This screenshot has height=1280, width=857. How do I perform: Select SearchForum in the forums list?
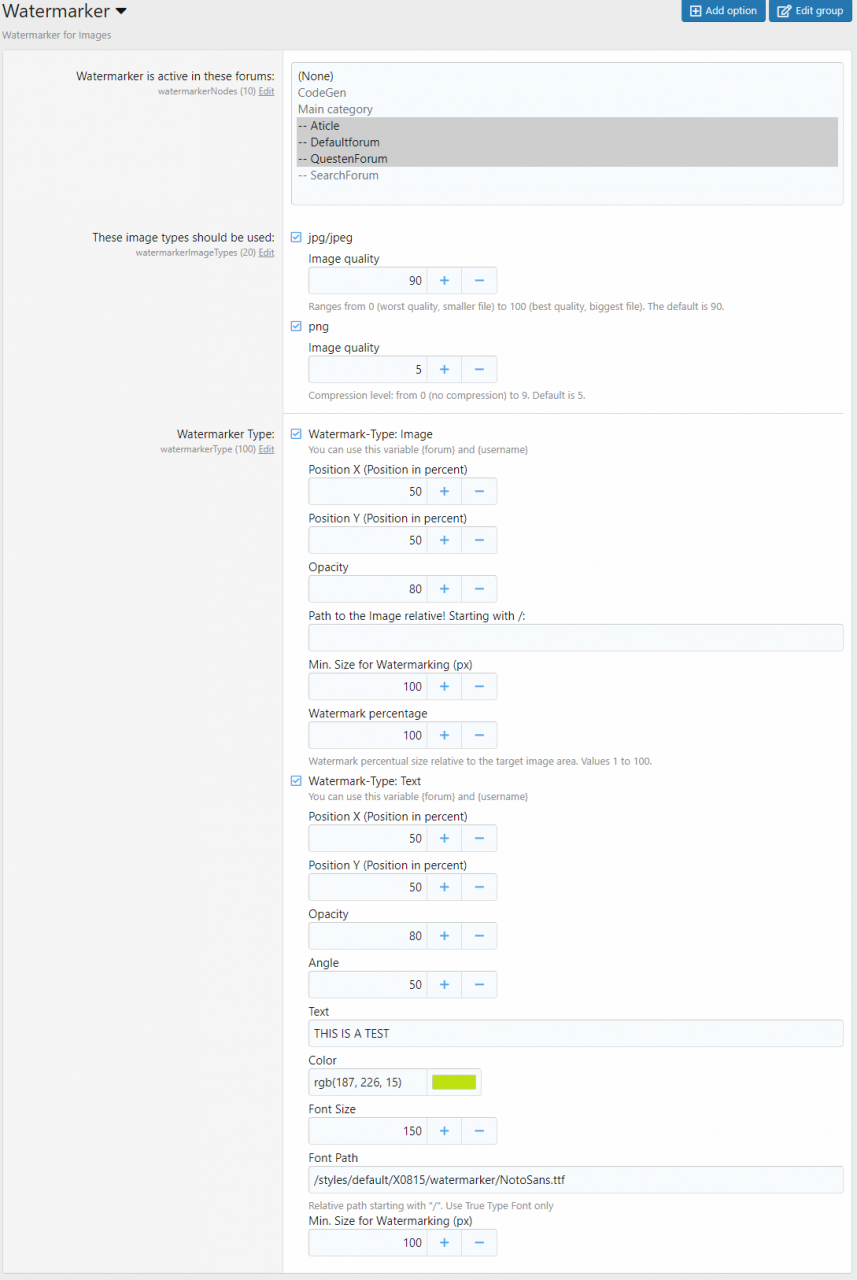[x=338, y=176]
